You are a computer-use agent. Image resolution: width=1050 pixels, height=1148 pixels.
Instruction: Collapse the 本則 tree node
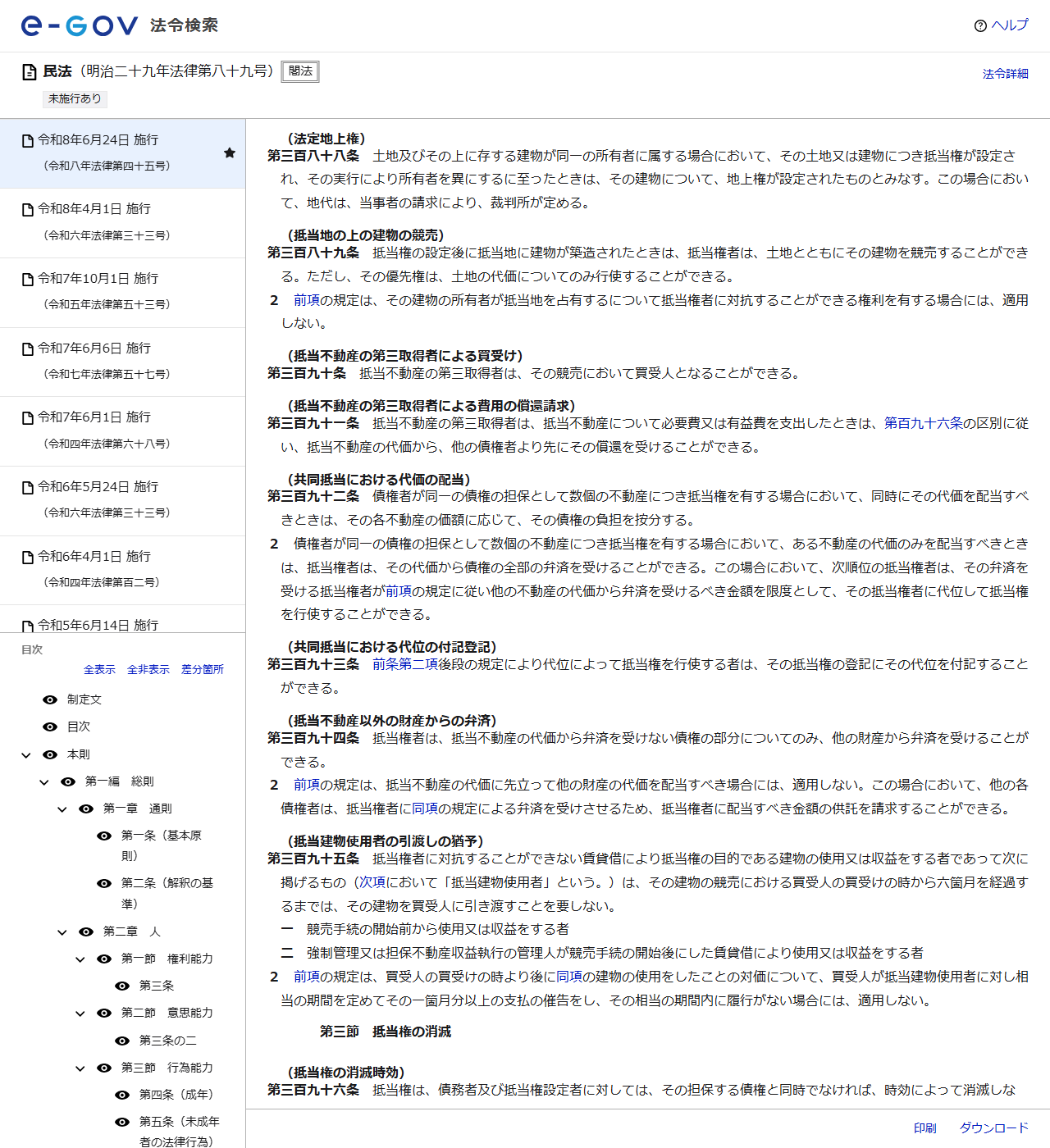pos(26,755)
